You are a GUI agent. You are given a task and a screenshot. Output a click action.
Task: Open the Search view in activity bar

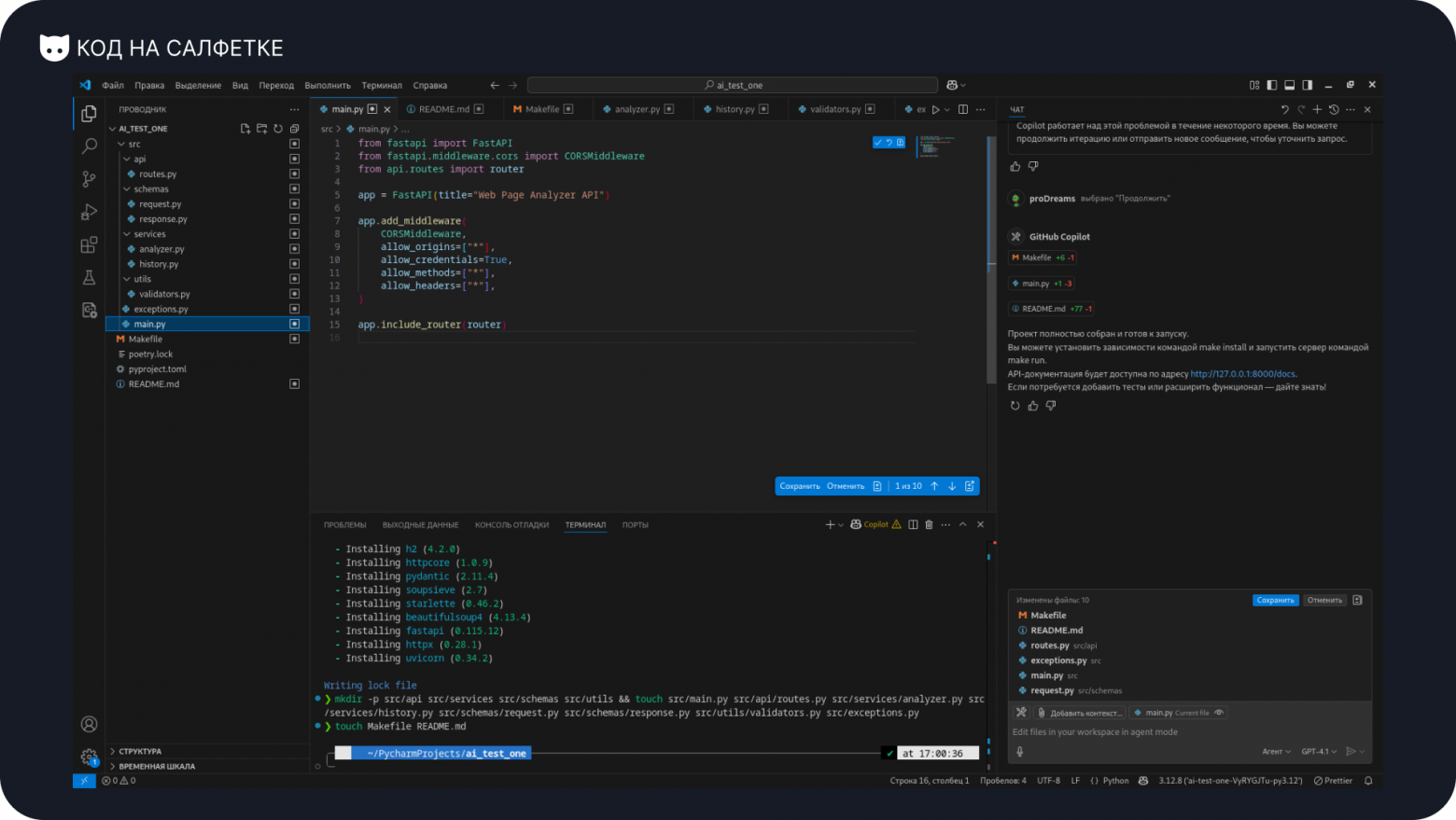90,146
